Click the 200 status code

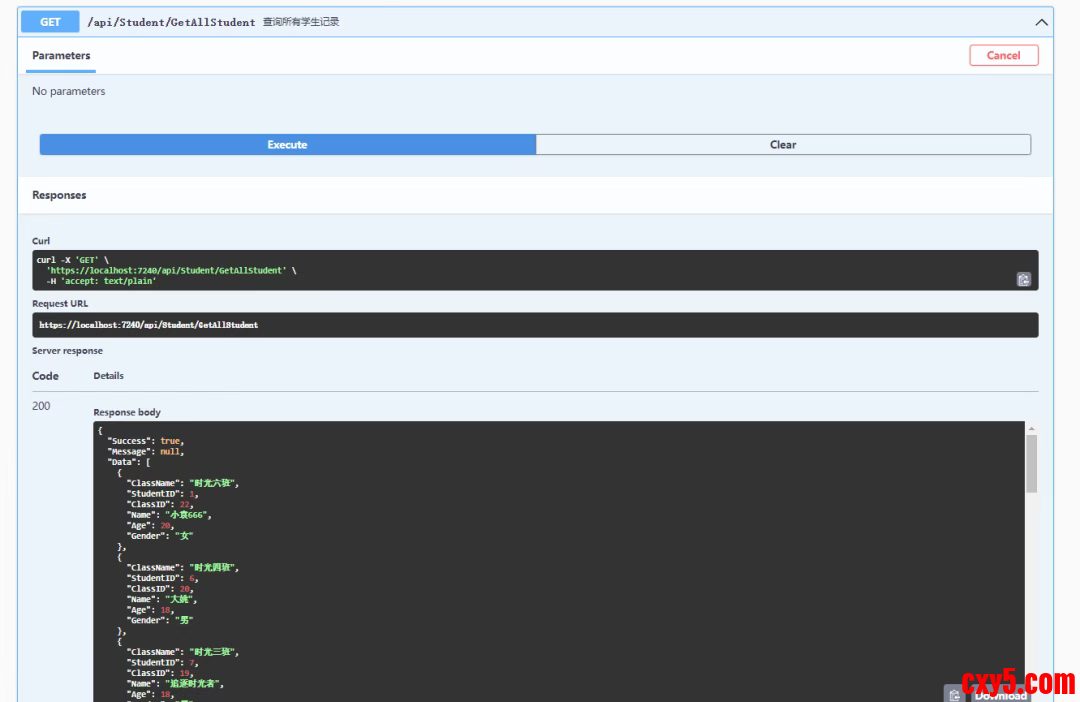41,406
